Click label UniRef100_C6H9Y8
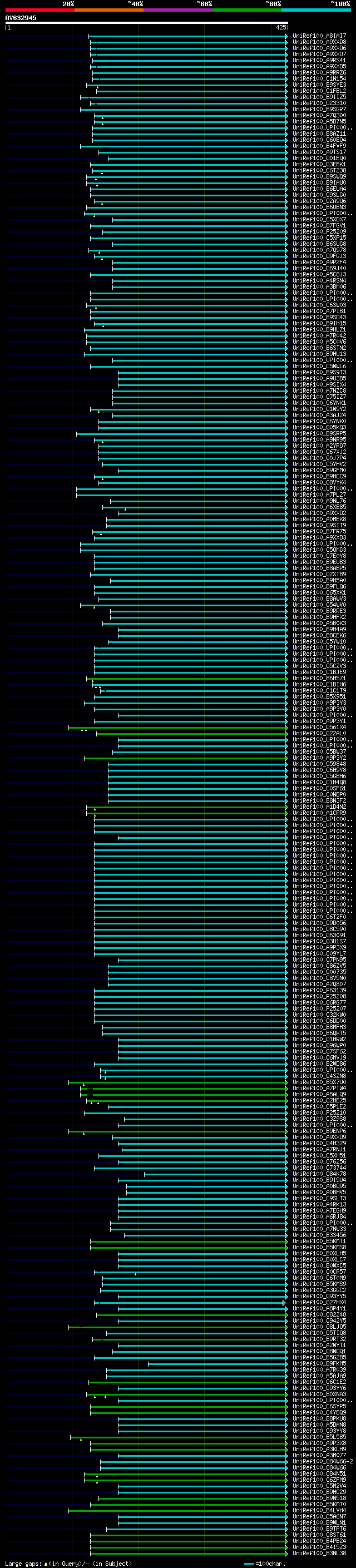The height and width of the screenshot is (1568, 356). (x=319, y=770)
